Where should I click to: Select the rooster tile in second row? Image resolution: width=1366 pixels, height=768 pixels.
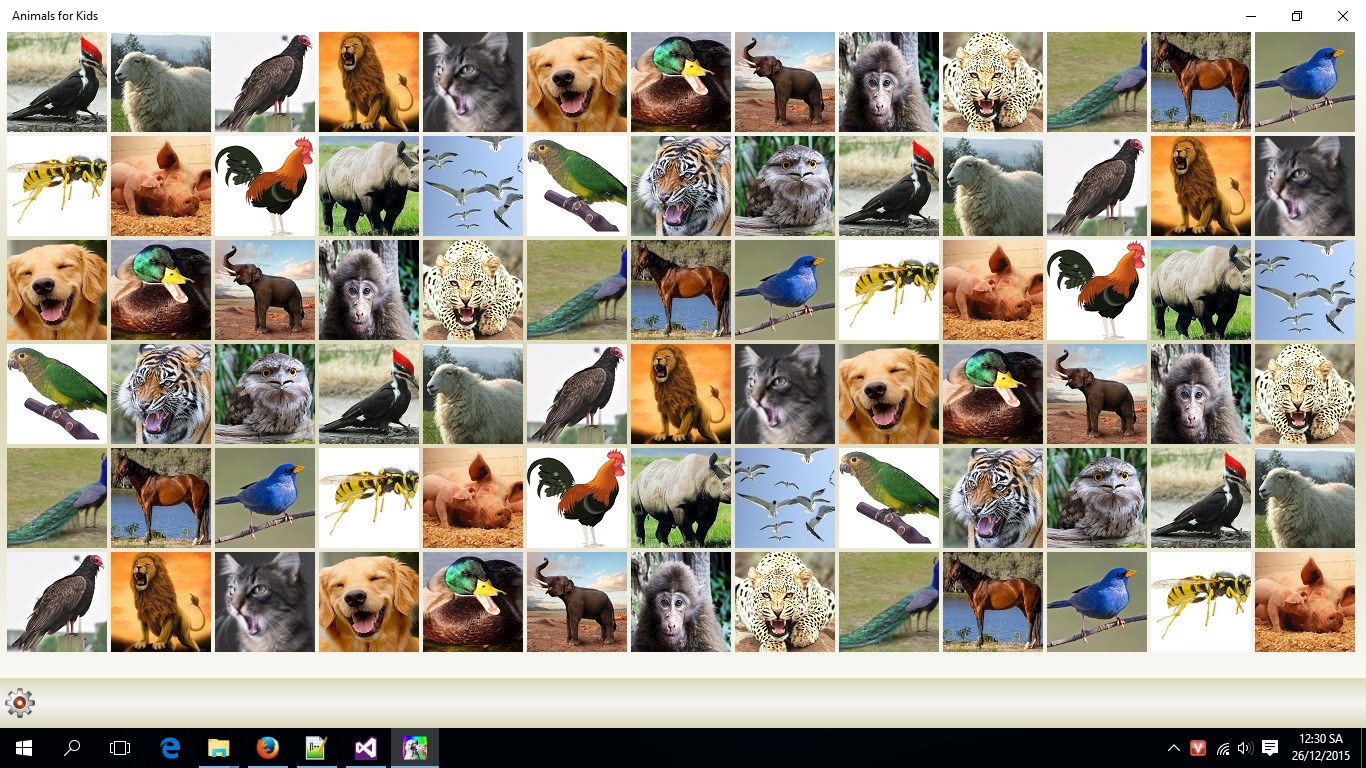[x=264, y=185]
